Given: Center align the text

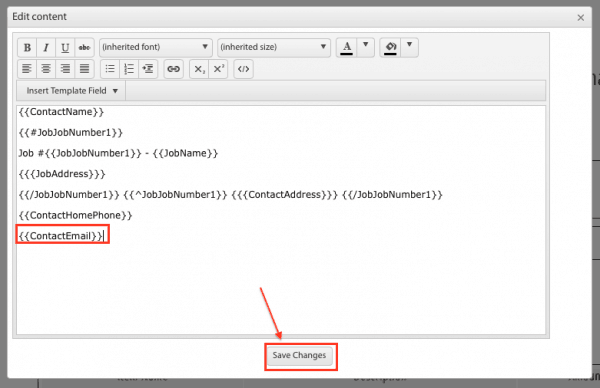Looking at the screenshot, I should tap(46, 69).
